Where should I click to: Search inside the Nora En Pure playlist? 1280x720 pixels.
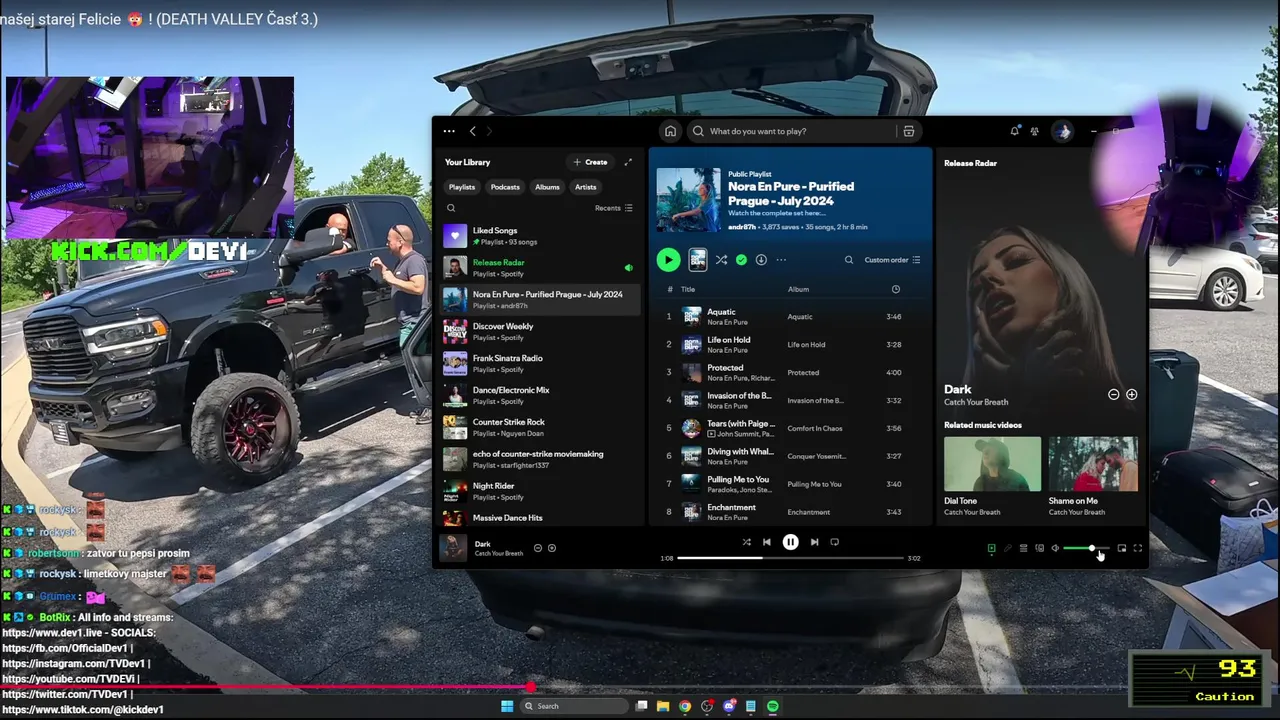point(849,260)
